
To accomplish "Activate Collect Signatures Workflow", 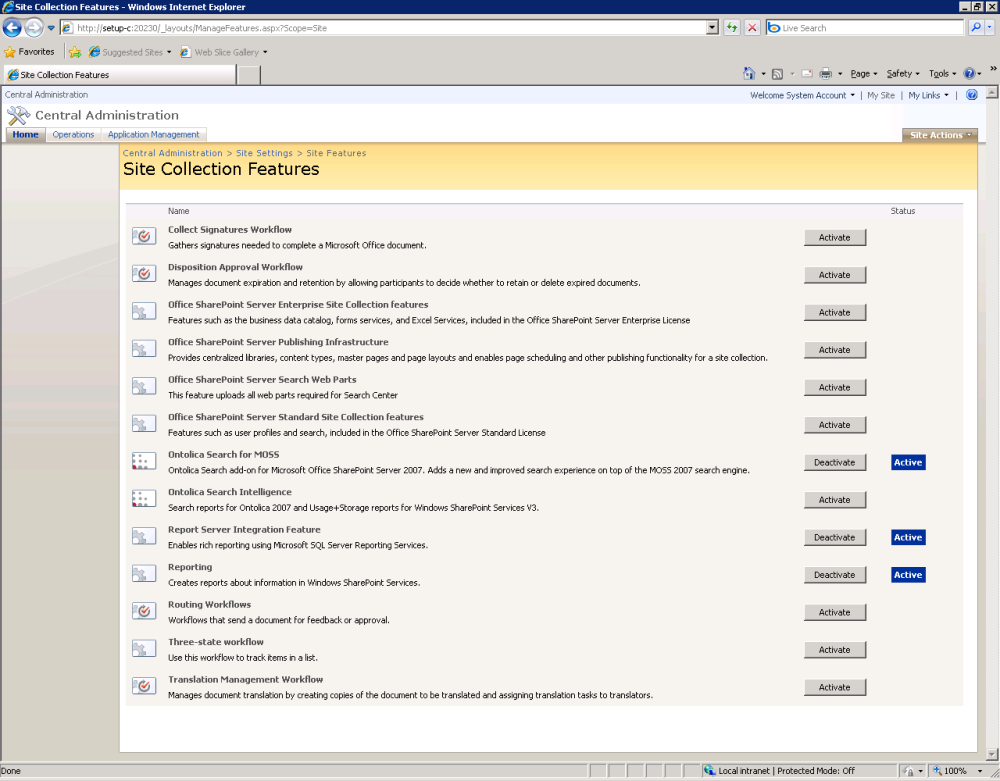I will 834,237.
